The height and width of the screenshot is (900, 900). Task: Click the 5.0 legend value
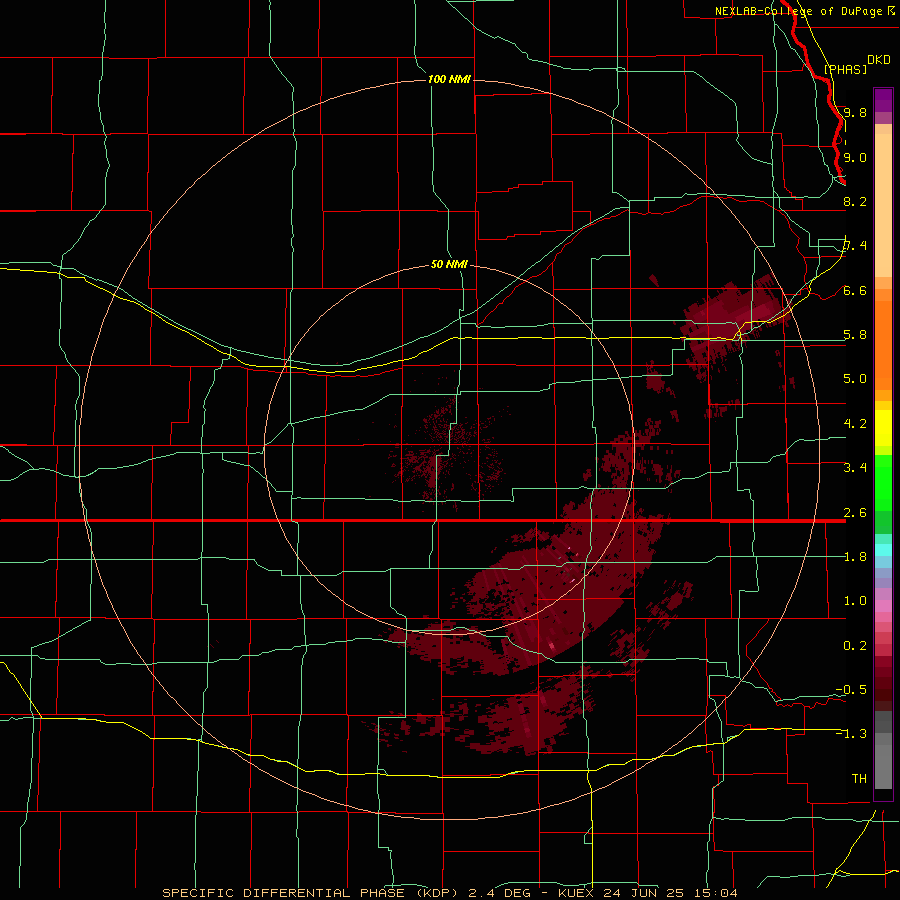click(855, 379)
